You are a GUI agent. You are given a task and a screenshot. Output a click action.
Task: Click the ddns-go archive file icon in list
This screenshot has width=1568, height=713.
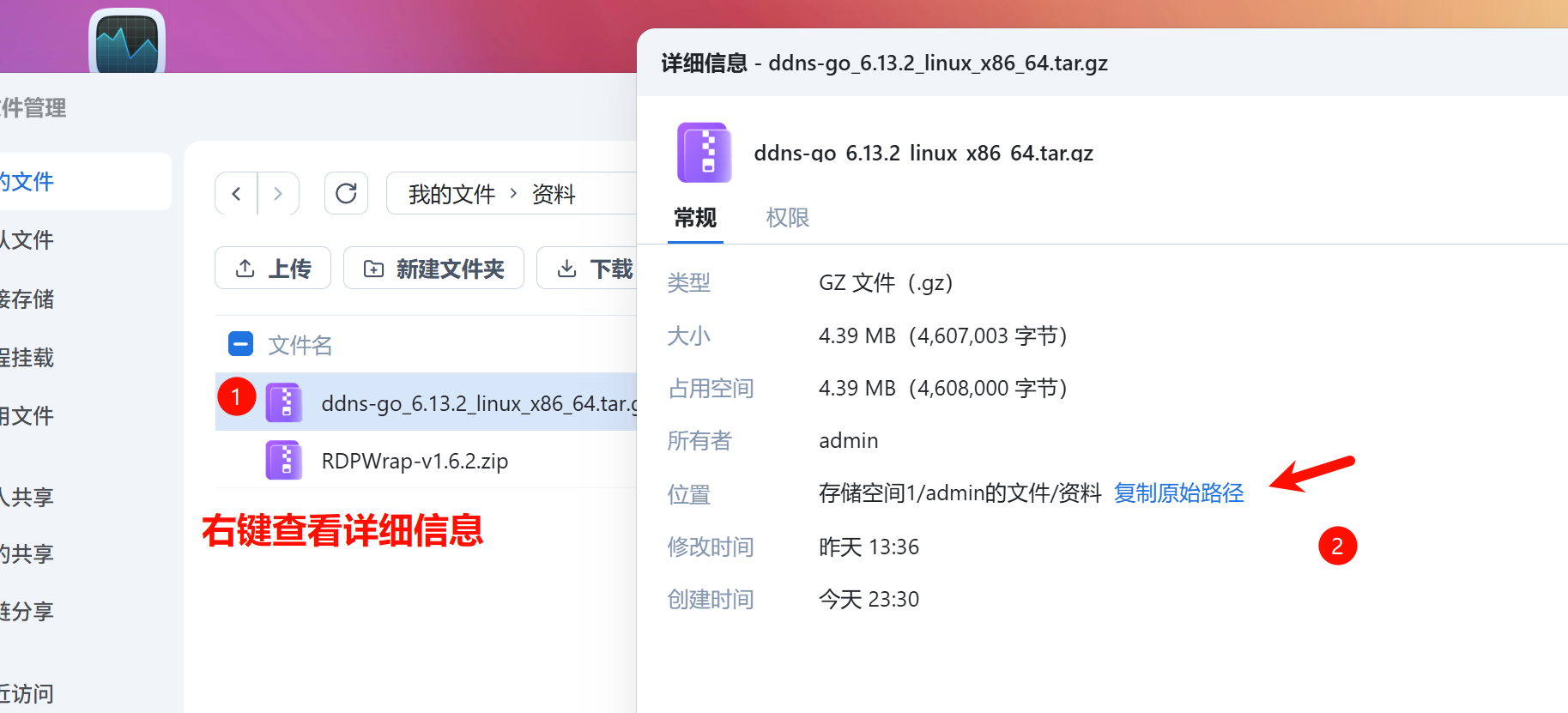click(x=284, y=402)
